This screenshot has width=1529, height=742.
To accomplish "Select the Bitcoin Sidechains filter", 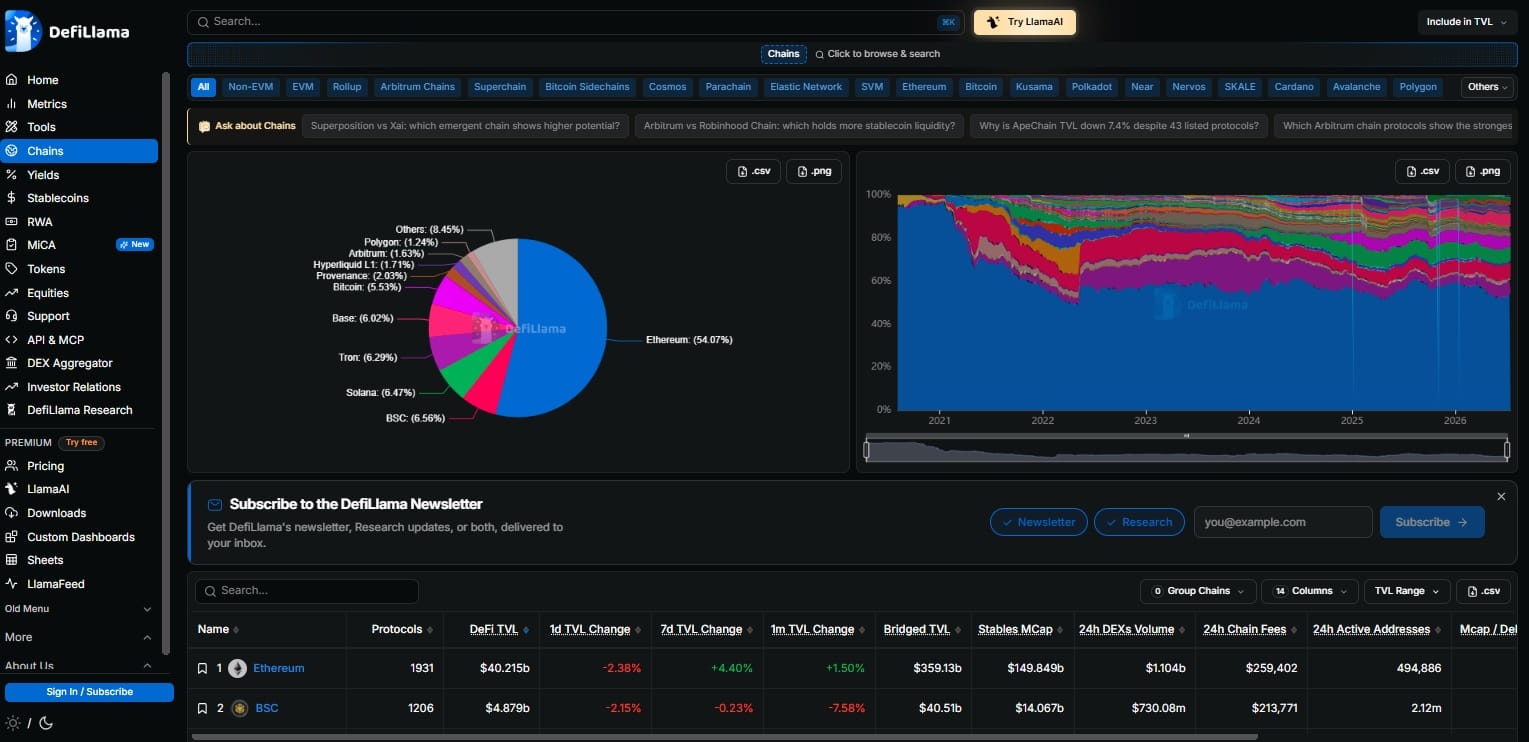I will 587,87.
